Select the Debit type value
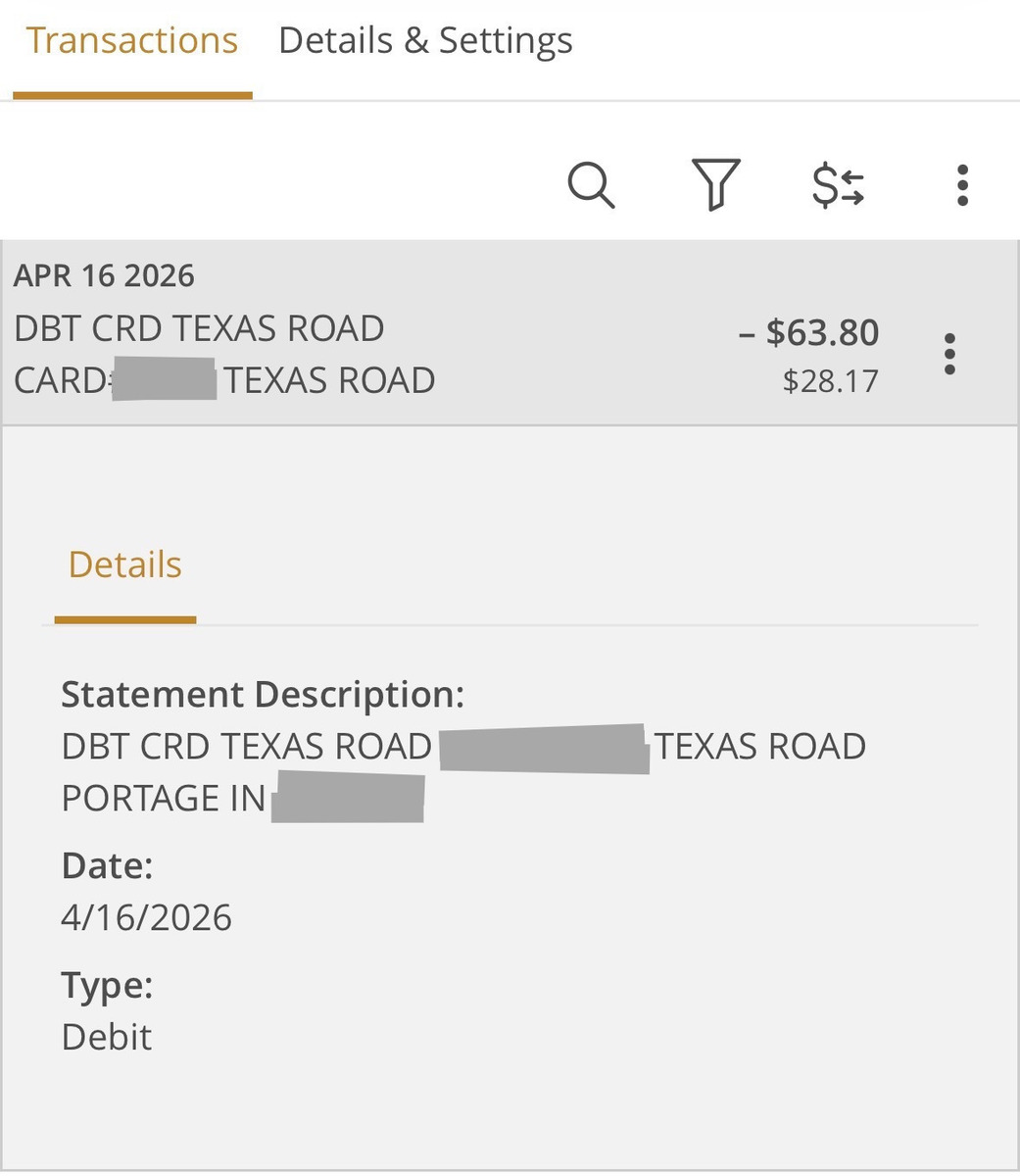This screenshot has width=1020, height=1176. click(x=107, y=1037)
